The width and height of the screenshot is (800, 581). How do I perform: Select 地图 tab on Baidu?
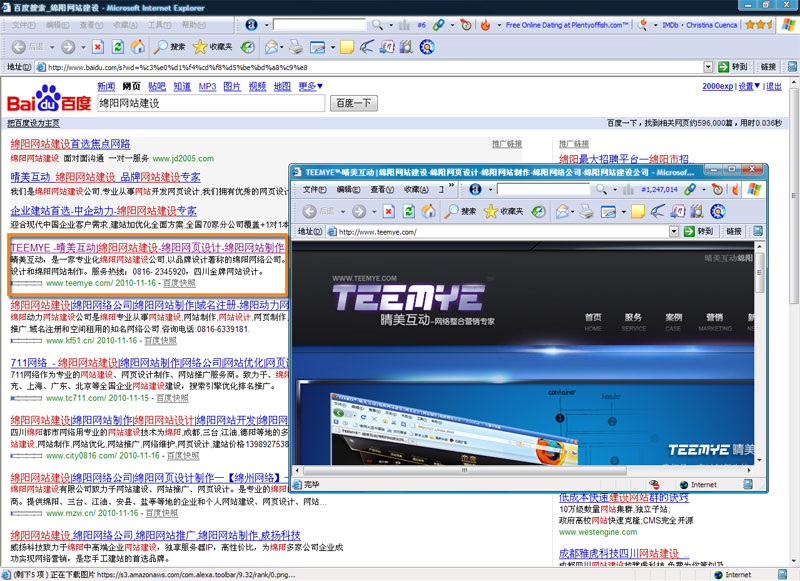point(282,86)
